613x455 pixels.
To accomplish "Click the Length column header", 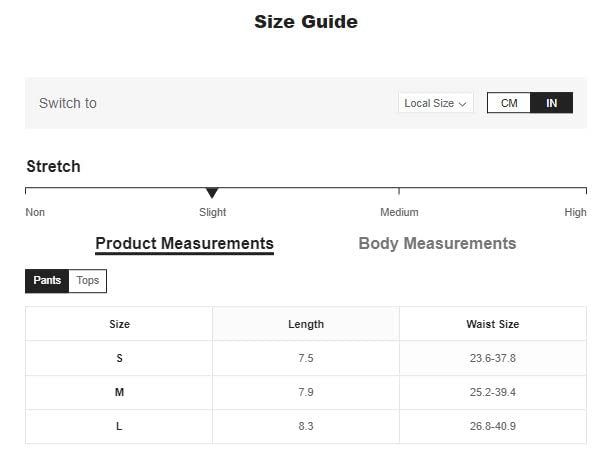I will point(306,324).
